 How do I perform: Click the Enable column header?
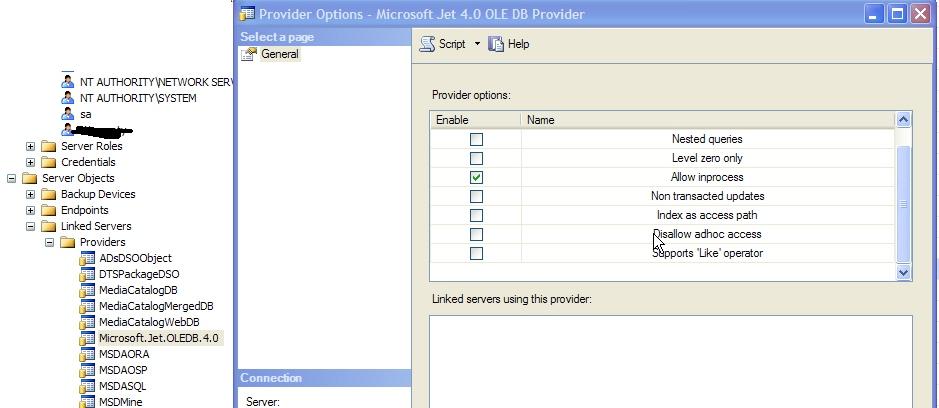pos(475,120)
